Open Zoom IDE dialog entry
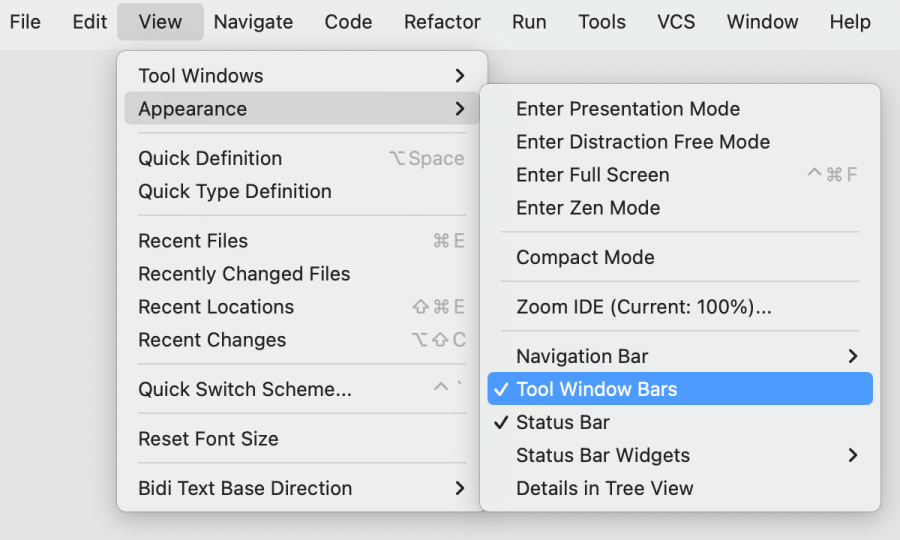 (644, 307)
